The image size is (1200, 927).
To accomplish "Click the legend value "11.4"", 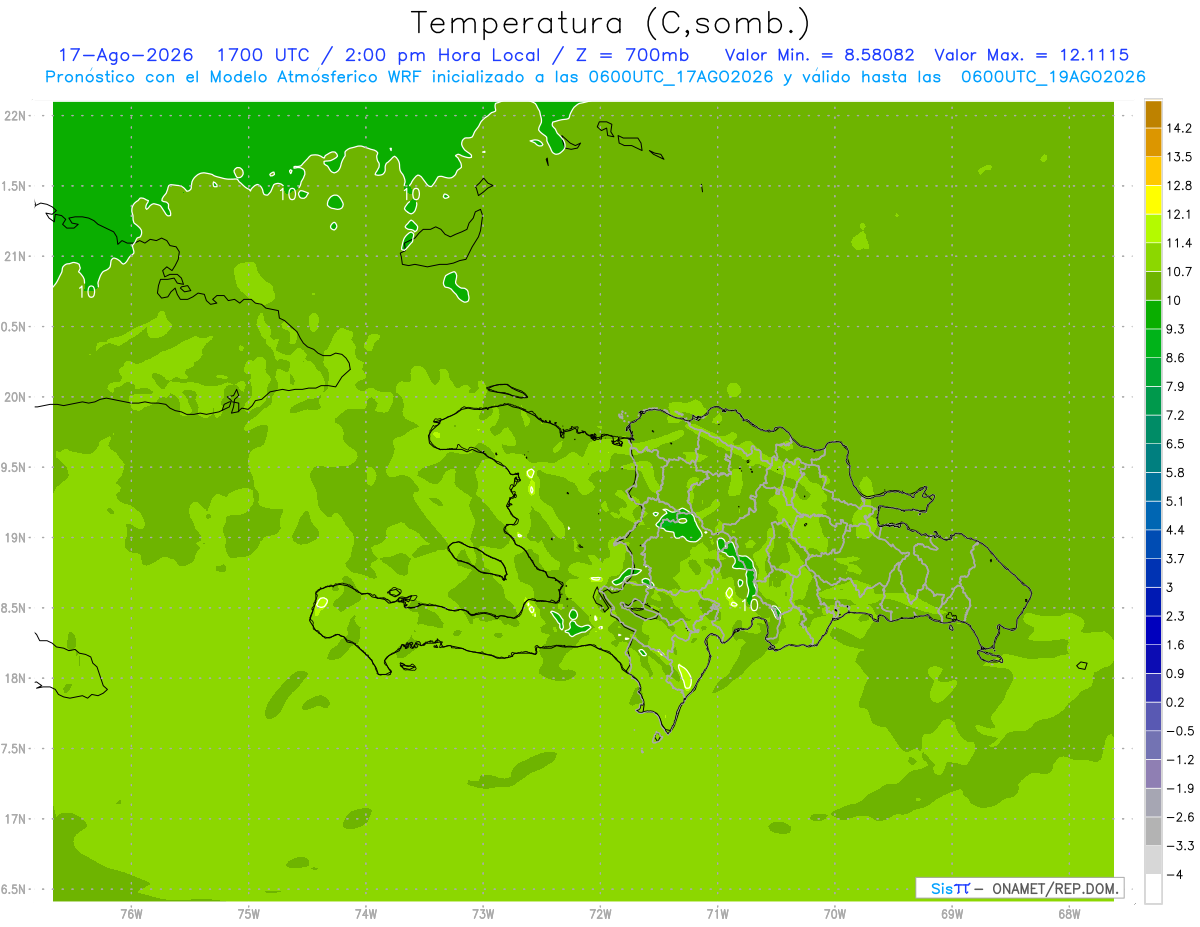I will pyautogui.click(x=1179, y=243).
